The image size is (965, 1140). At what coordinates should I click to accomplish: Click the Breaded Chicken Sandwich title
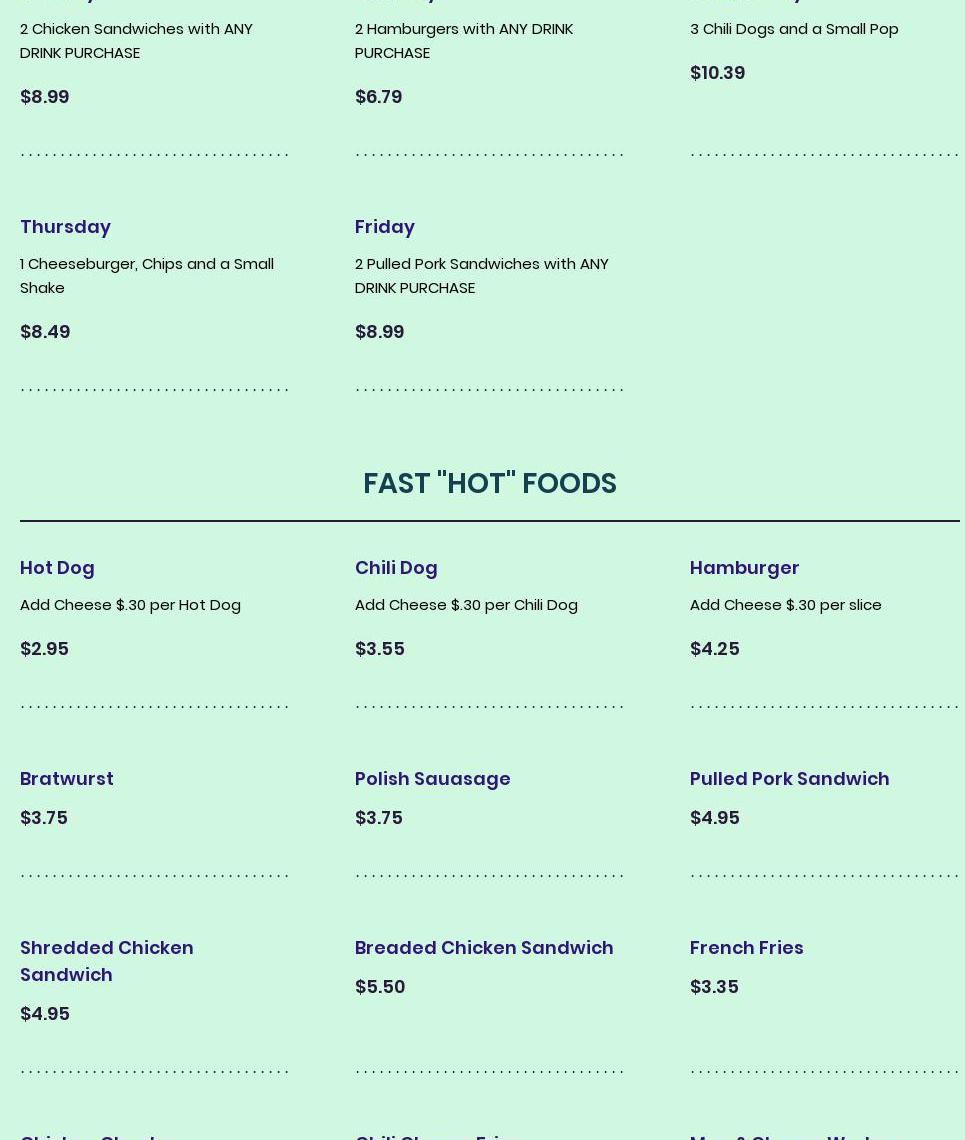[484, 948]
